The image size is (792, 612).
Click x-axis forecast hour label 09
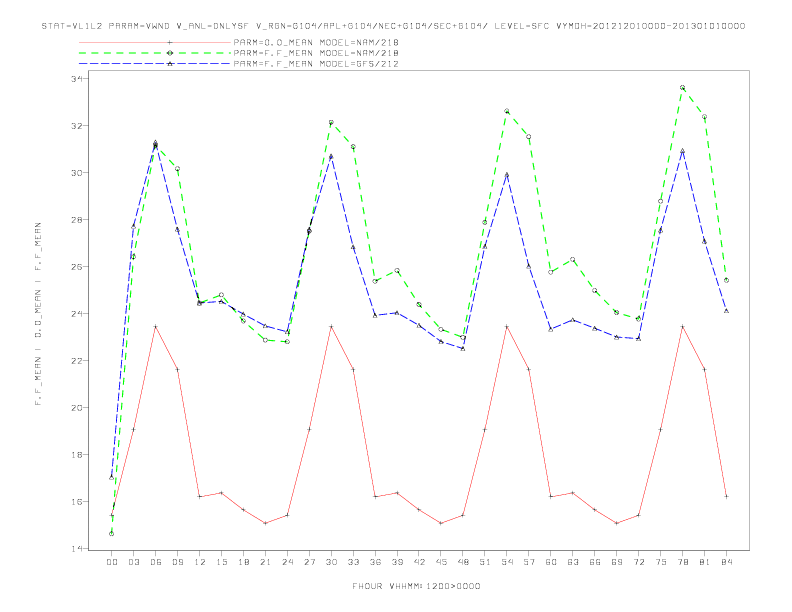[177, 562]
